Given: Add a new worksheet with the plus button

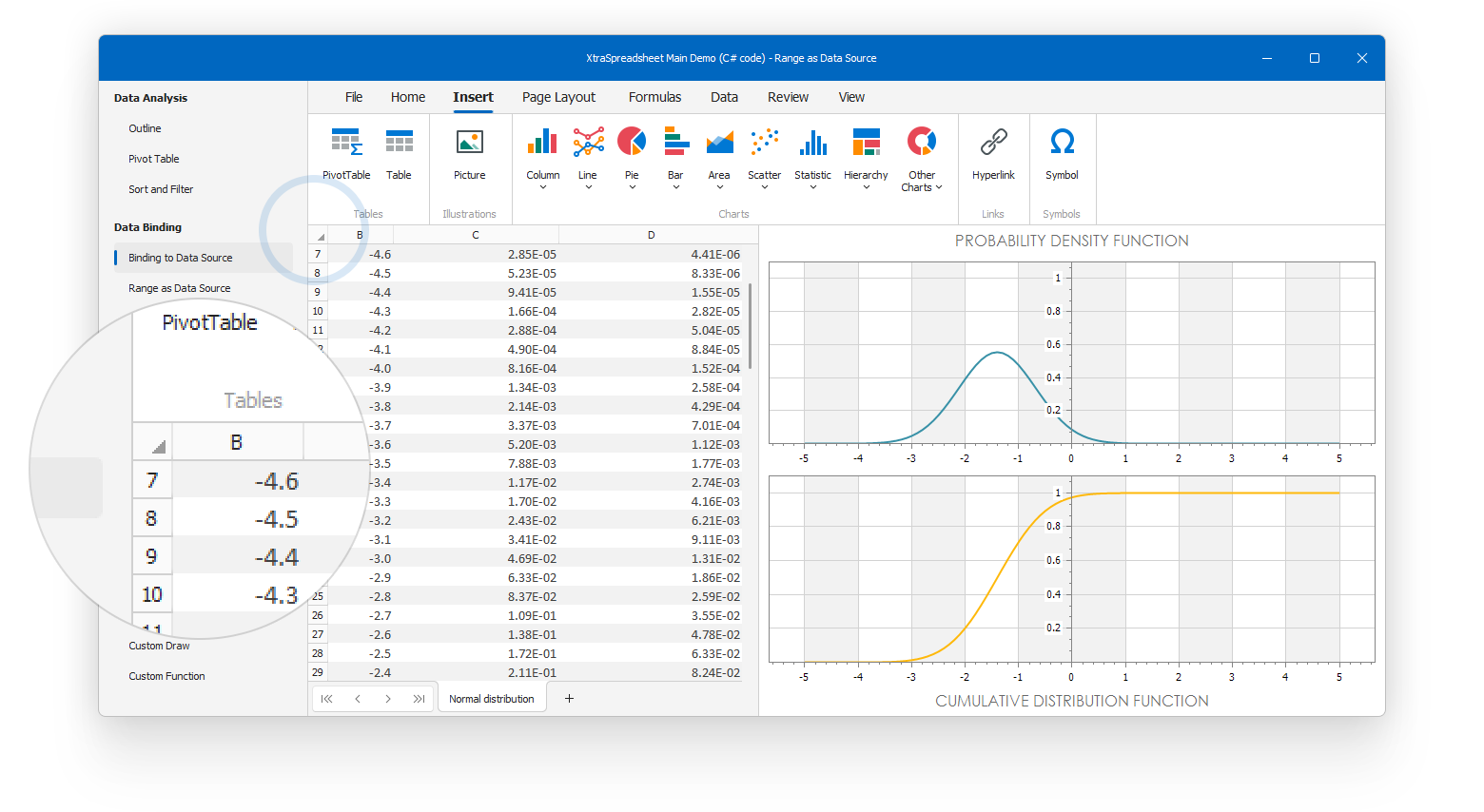Looking at the screenshot, I should click(569, 699).
